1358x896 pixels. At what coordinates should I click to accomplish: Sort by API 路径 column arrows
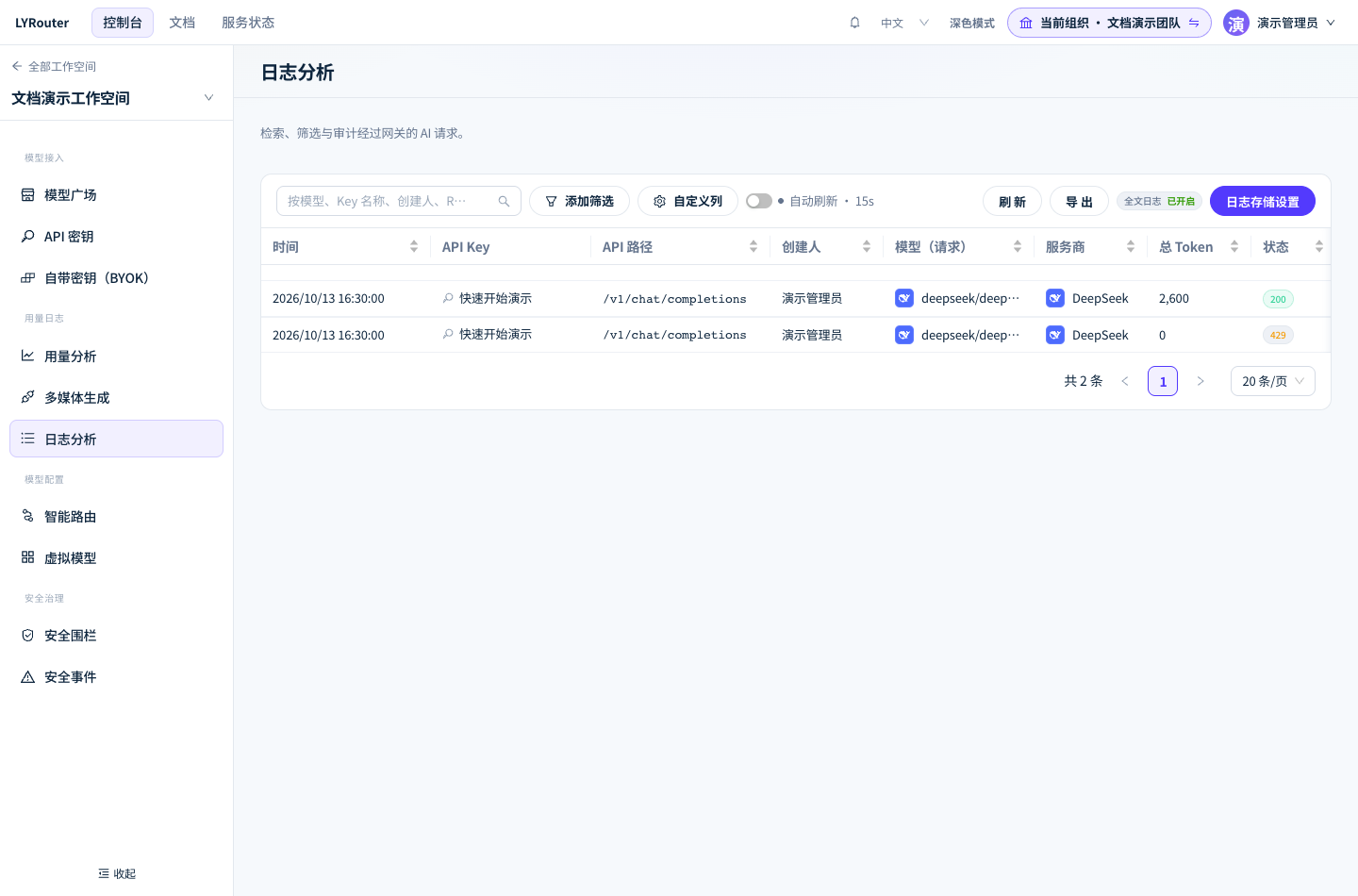754,247
